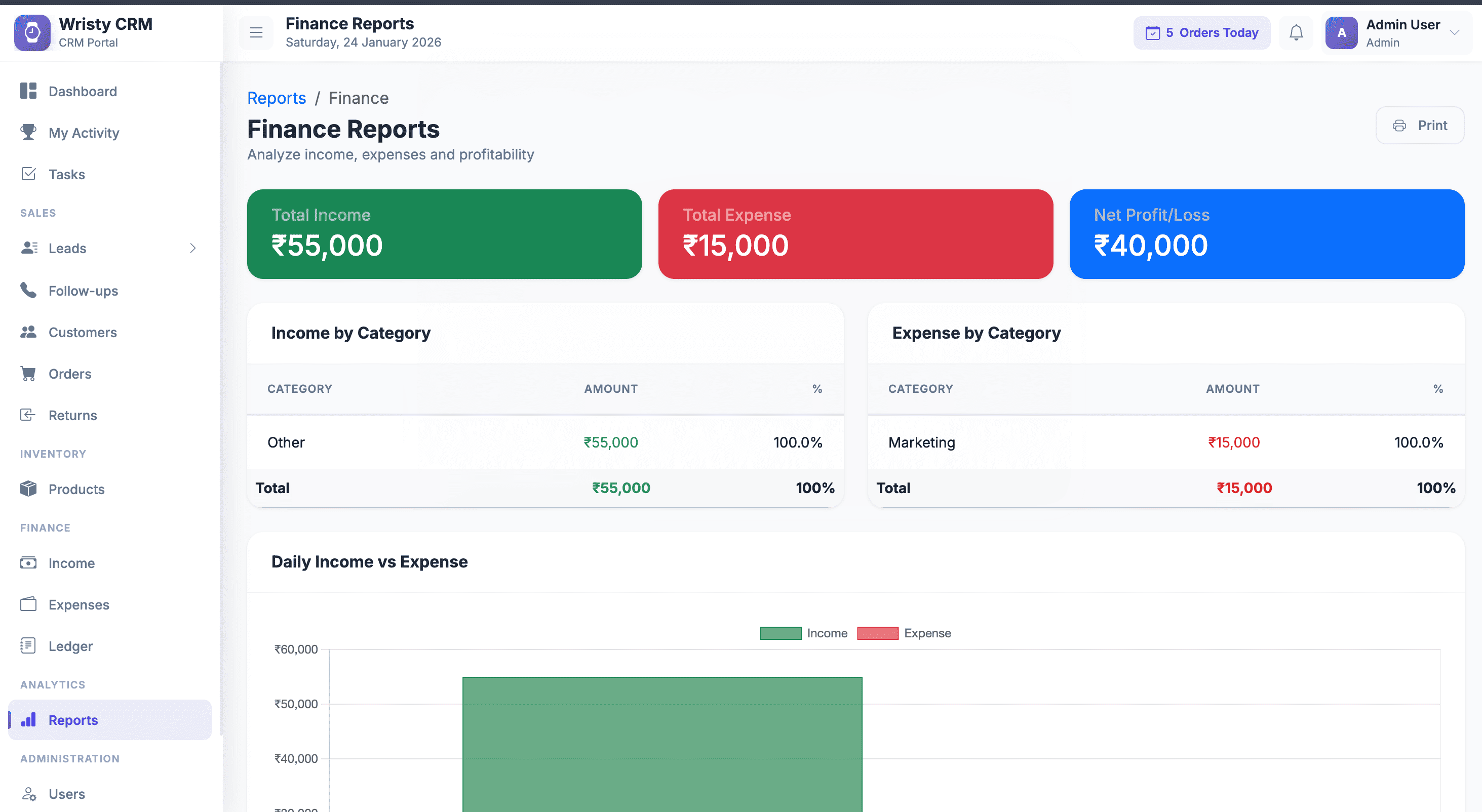The height and width of the screenshot is (812, 1482).
Task: Click the notification bell icon
Action: [x=1296, y=33]
